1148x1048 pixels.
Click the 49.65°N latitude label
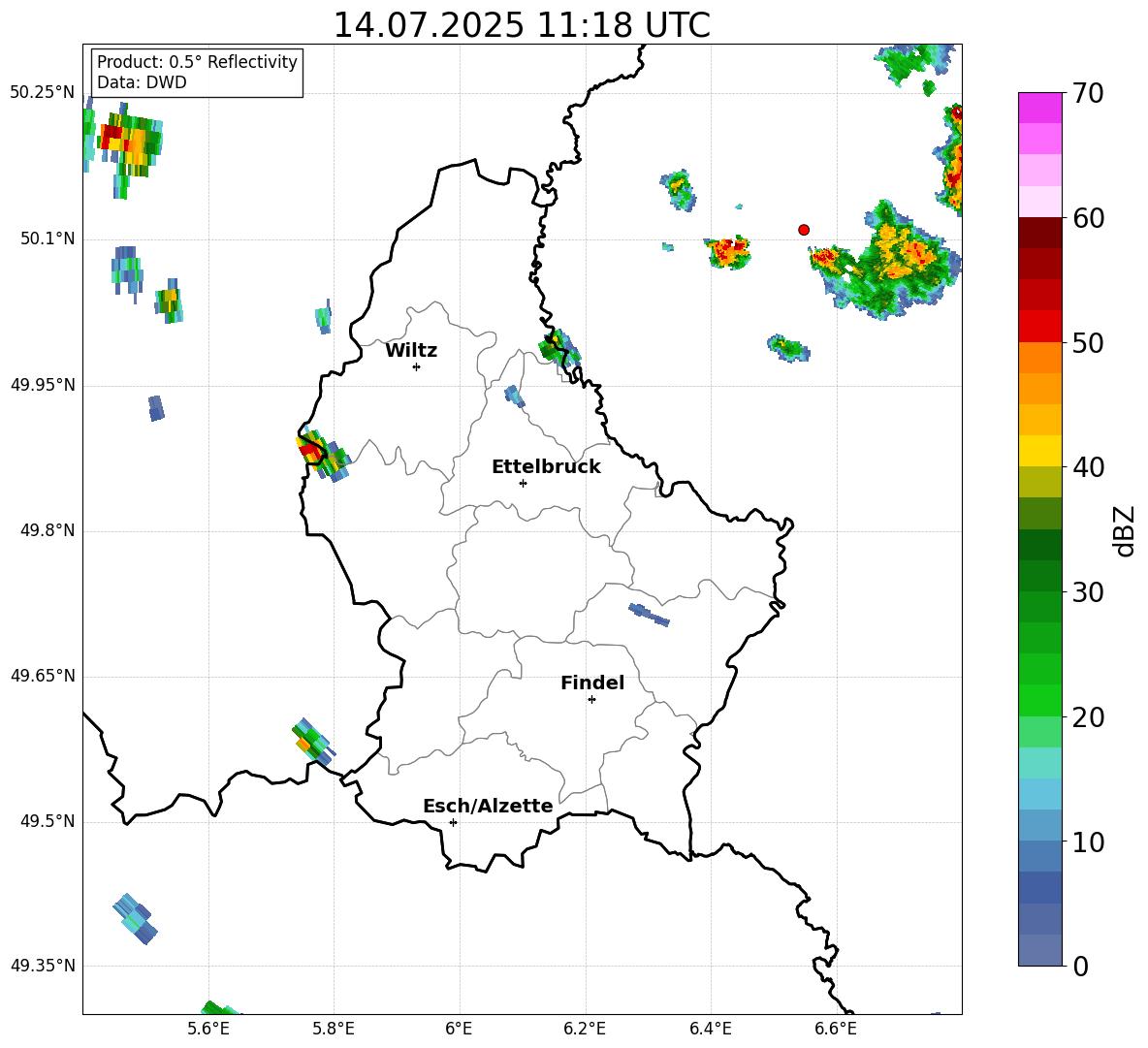[43, 676]
